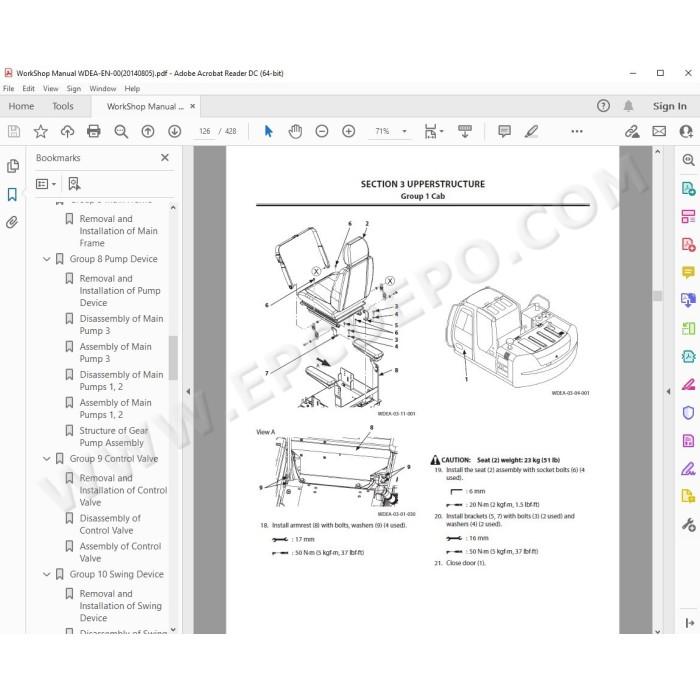The height and width of the screenshot is (700, 700).
Task: Open the search tool in right pane
Action: pyautogui.click(x=688, y=160)
